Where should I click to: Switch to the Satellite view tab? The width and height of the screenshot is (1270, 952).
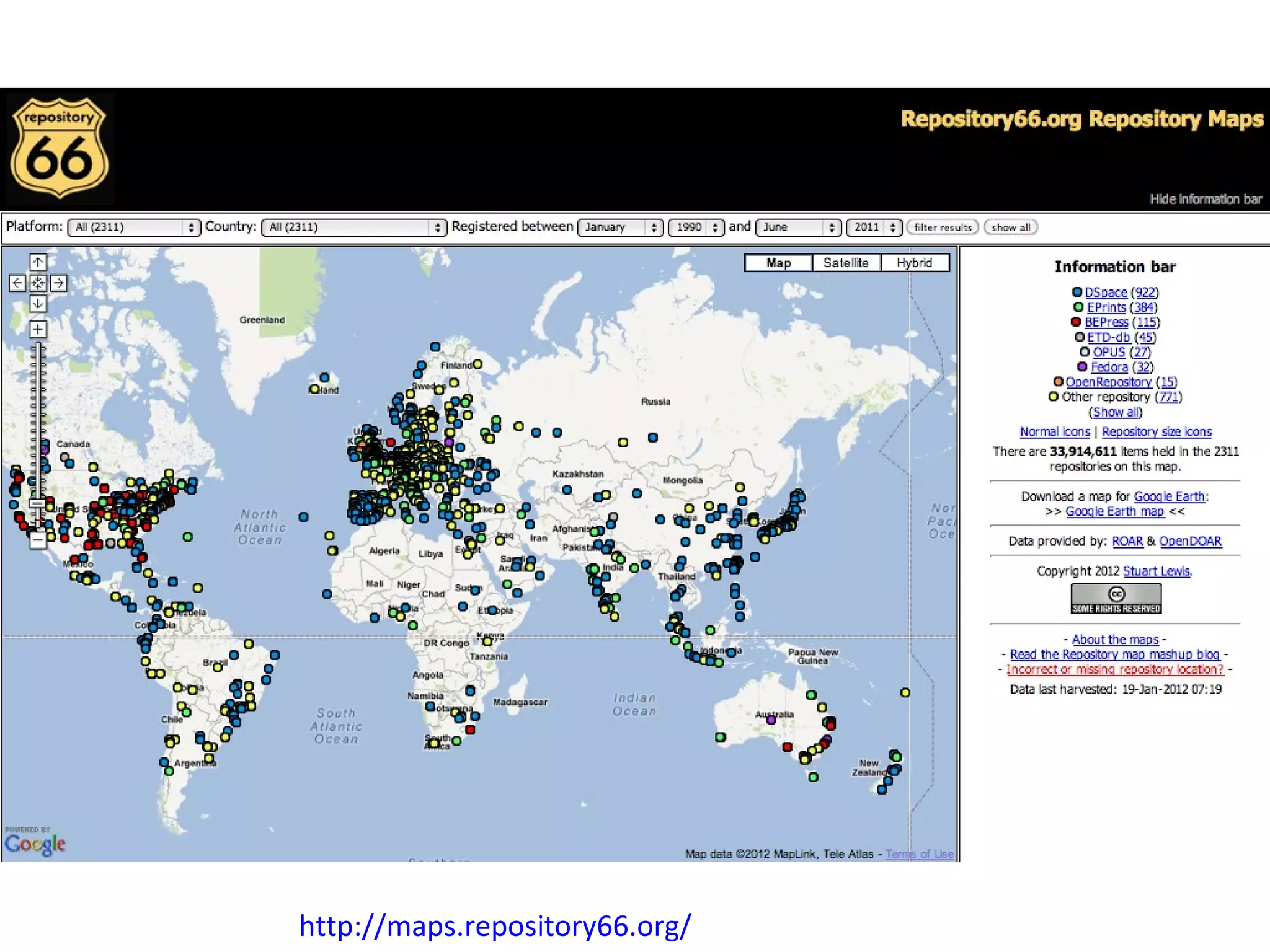click(x=846, y=263)
